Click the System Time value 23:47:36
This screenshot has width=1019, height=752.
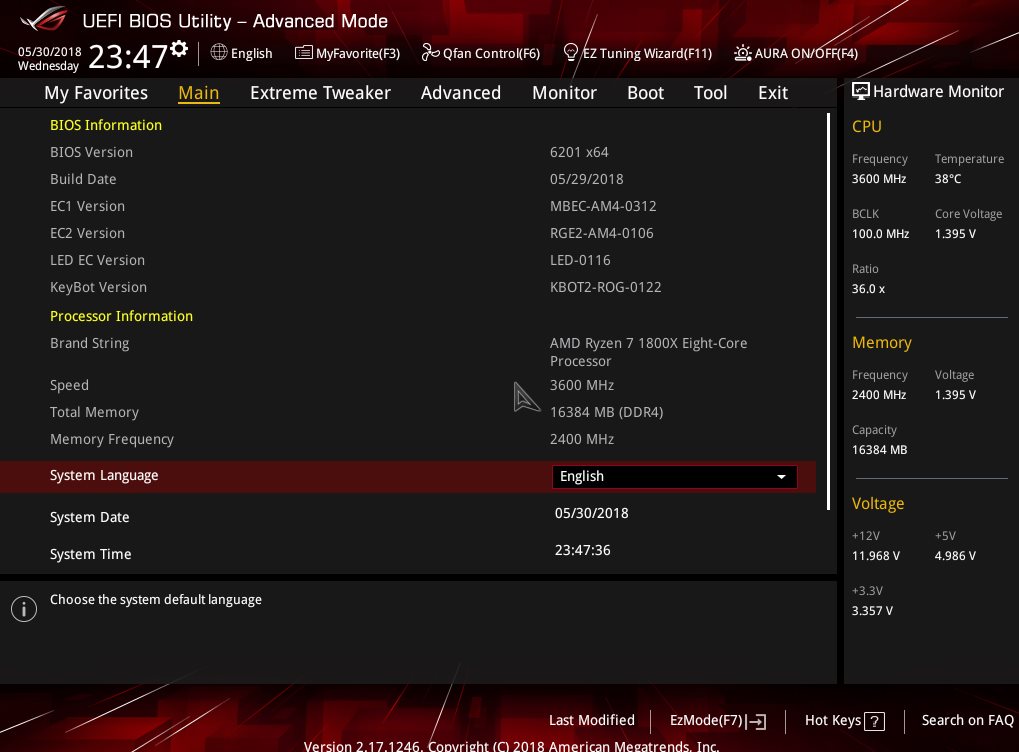[x=582, y=550]
